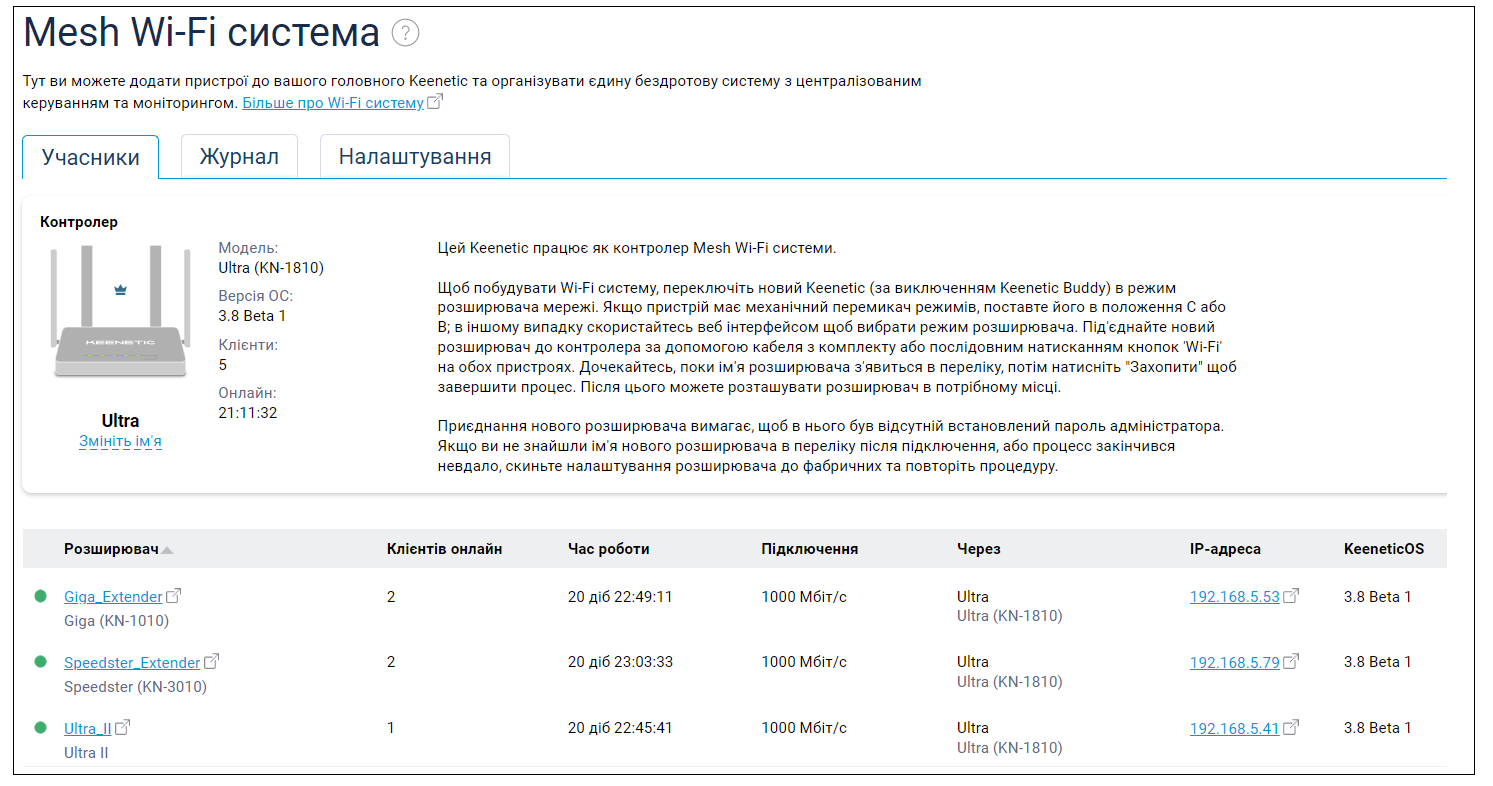The width and height of the screenshot is (1493, 786).
Task: Click 'Змініть ім'я' link under Ultra
Action: (x=120, y=441)
